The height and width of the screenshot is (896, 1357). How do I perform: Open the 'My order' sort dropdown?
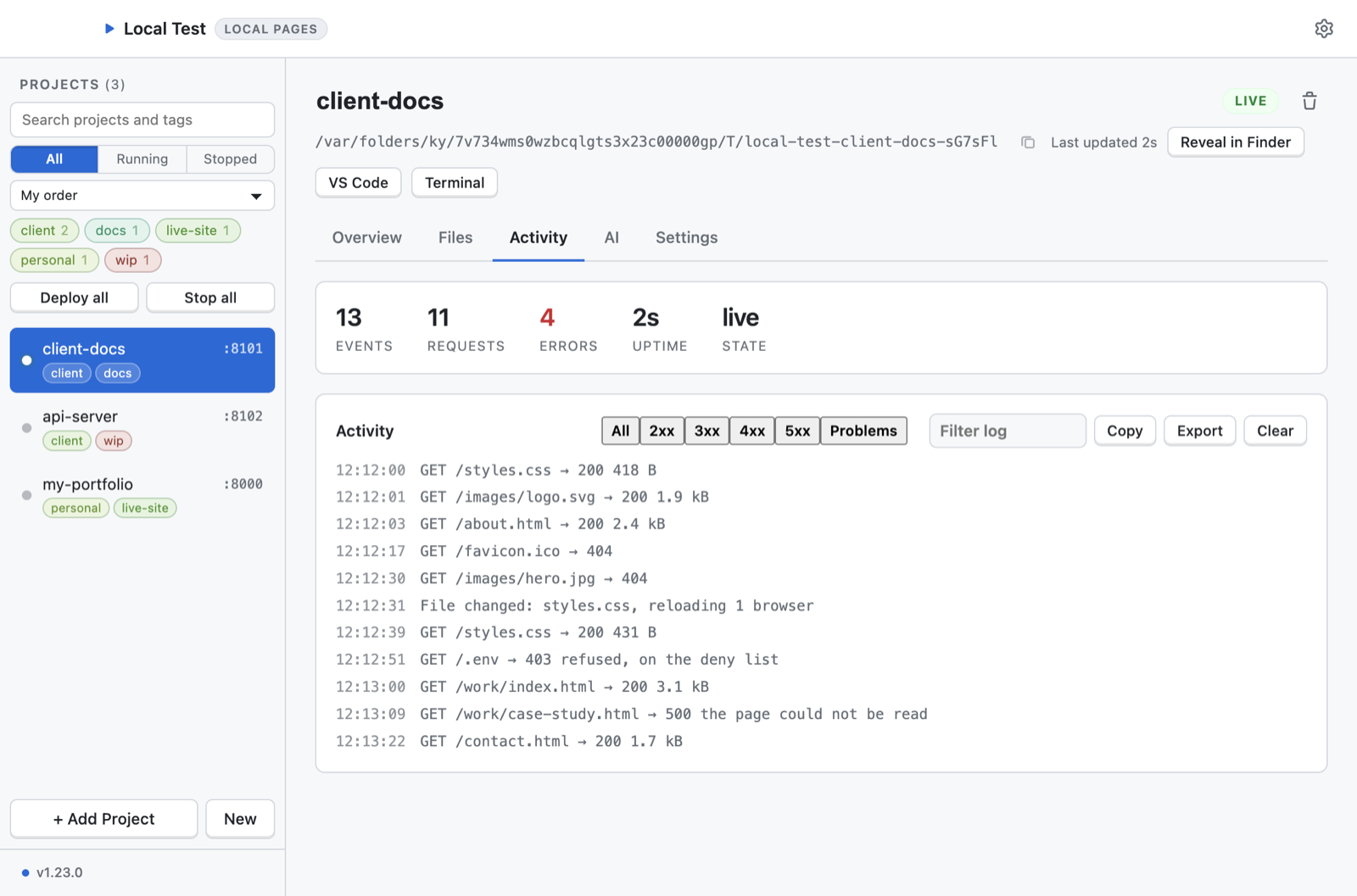(142, 196)
